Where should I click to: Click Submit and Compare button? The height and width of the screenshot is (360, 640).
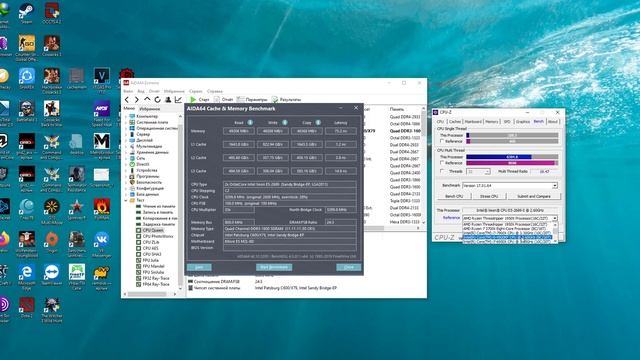click(534, 196)
